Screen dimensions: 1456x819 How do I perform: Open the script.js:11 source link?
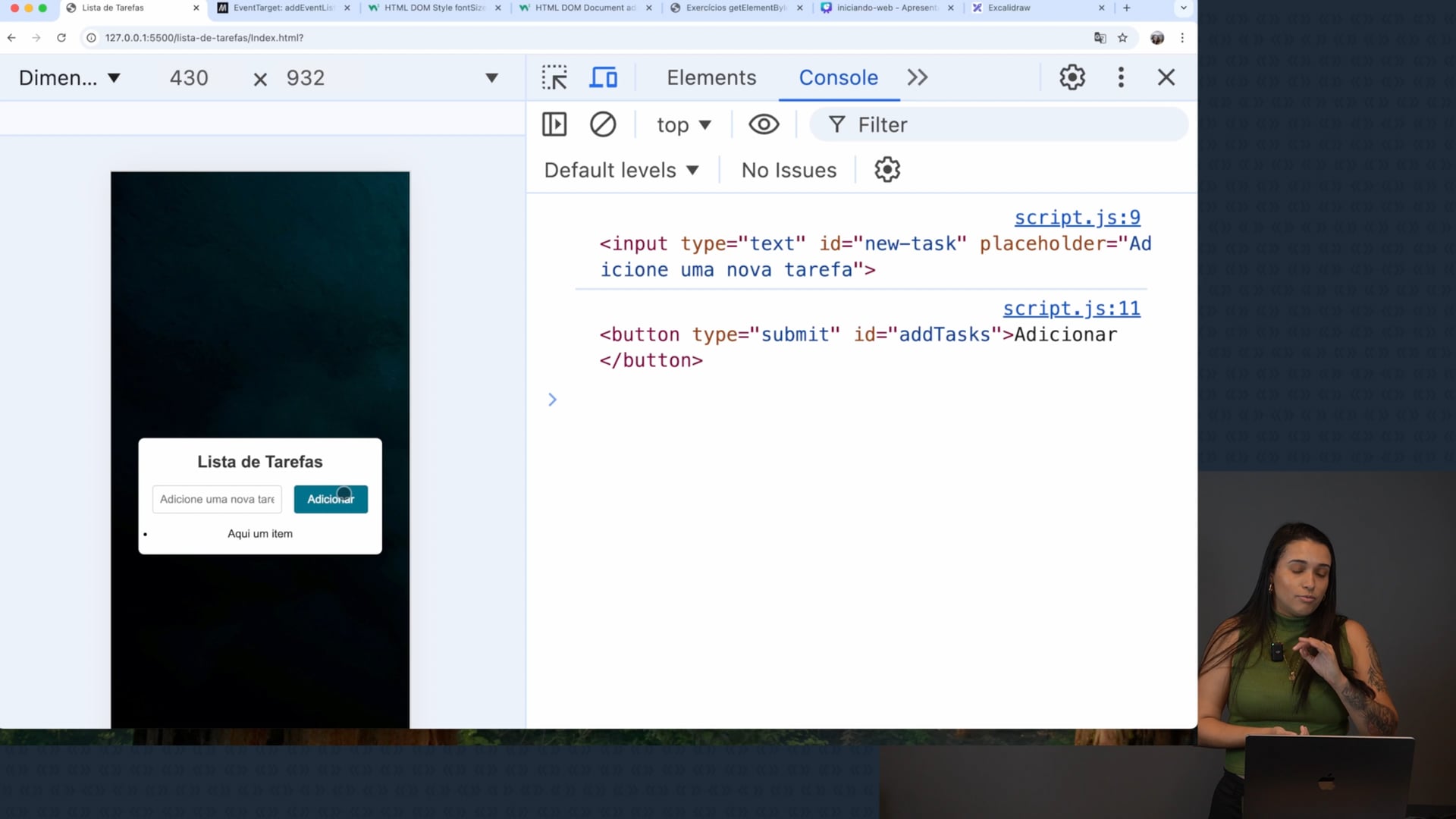tap(1071, 309)
